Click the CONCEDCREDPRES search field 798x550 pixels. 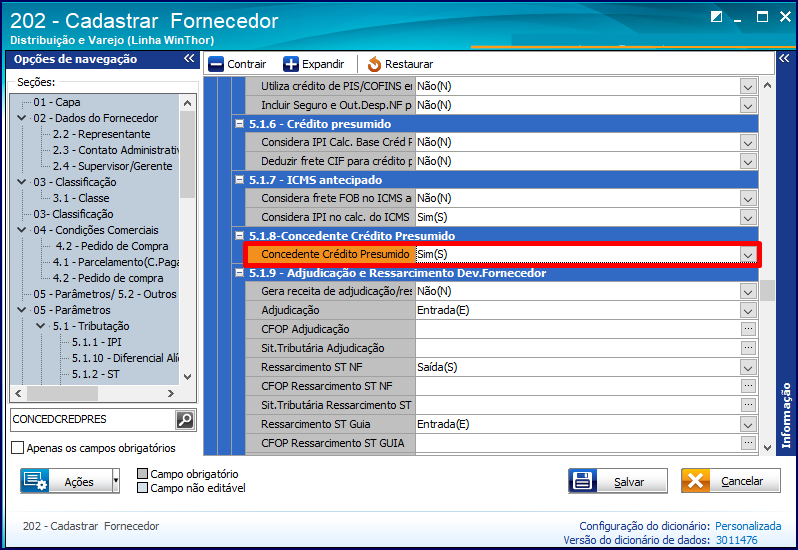click(93, 420)
